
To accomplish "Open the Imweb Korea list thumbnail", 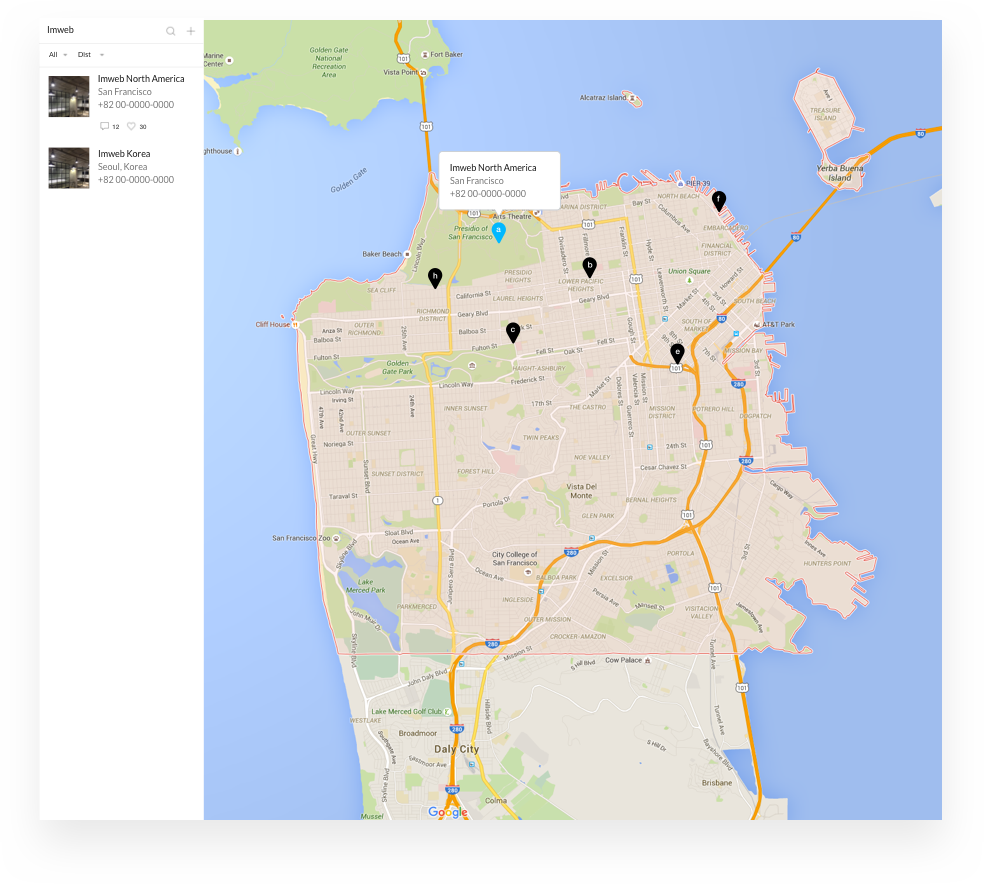I will pyautogui.click(x=69, y=168).
